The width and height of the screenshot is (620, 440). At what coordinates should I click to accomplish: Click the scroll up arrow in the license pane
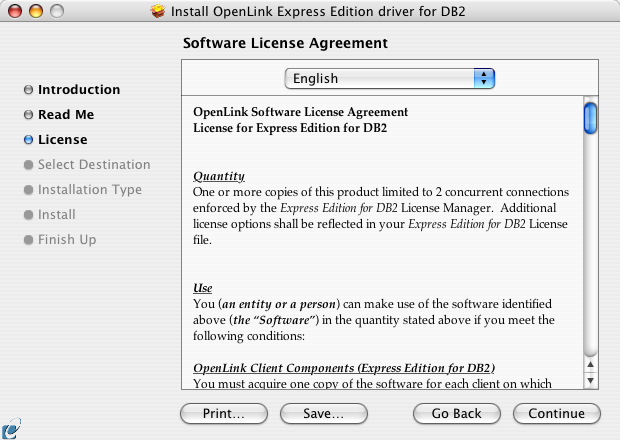[590, 364]
